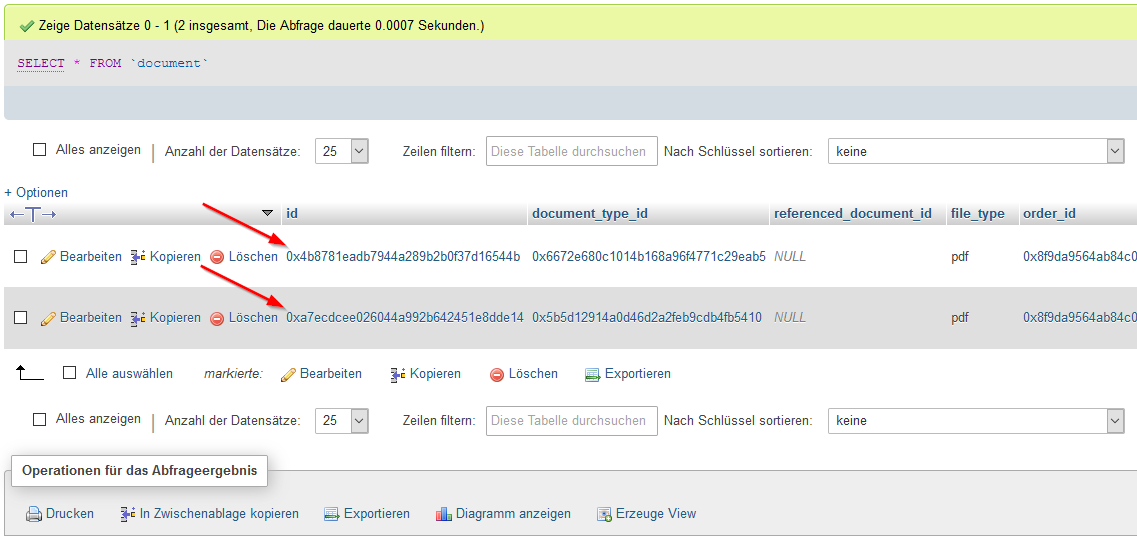Open upper Anzahl der Datensätze dropdown
Viewport: 1137px width, 552px height.
pos(342,152)
